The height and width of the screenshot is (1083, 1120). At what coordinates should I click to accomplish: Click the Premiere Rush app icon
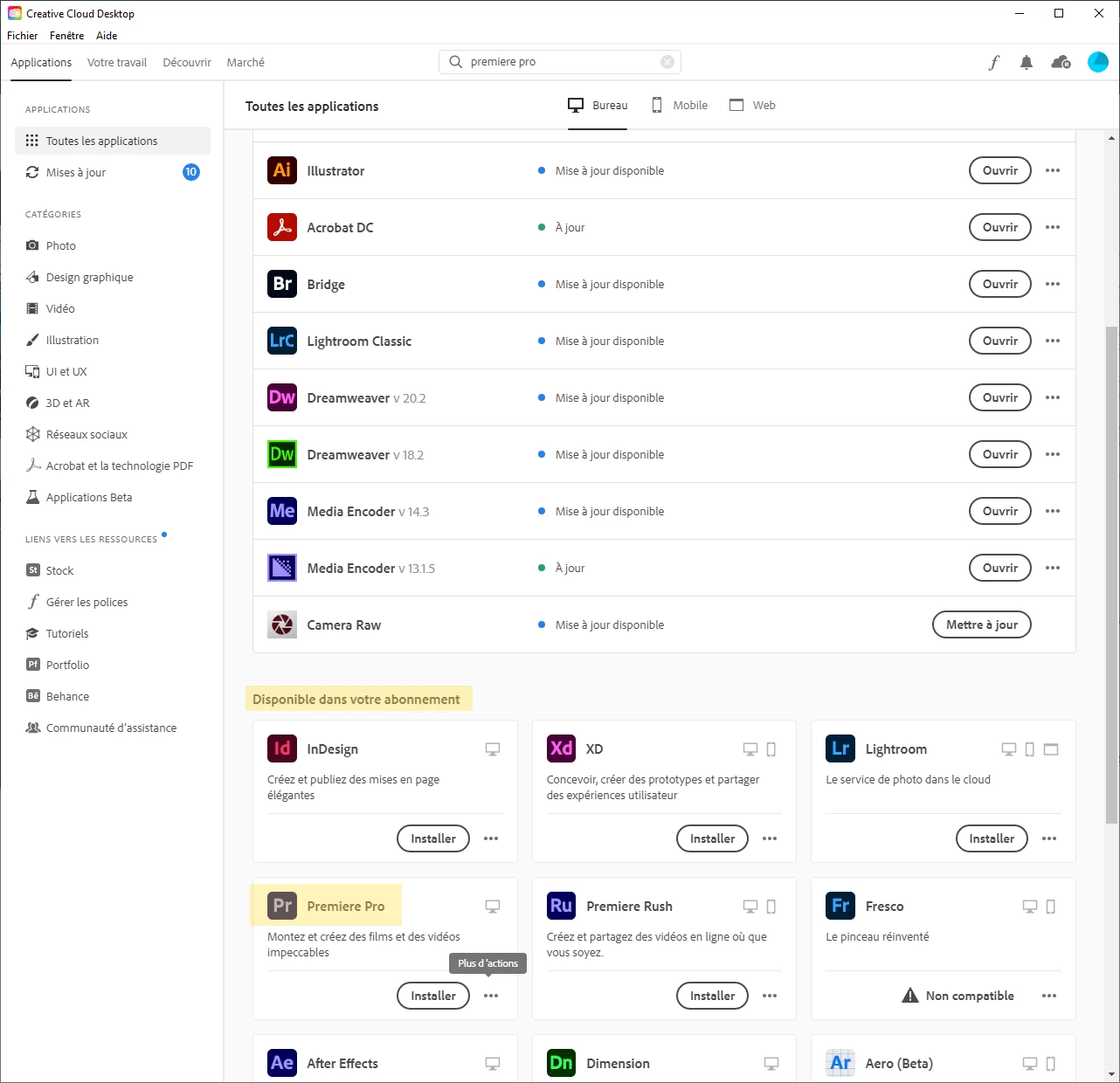click(562, 906)
